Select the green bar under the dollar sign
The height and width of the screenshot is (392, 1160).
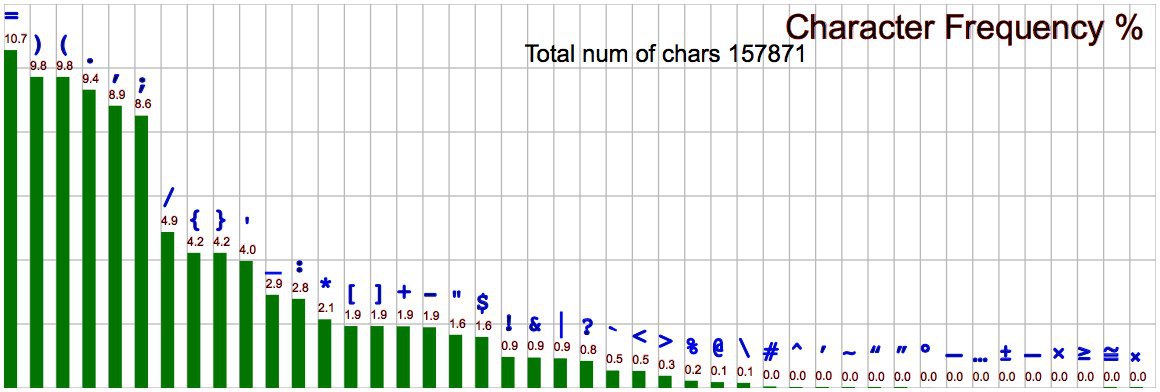(x=482, y=362)
